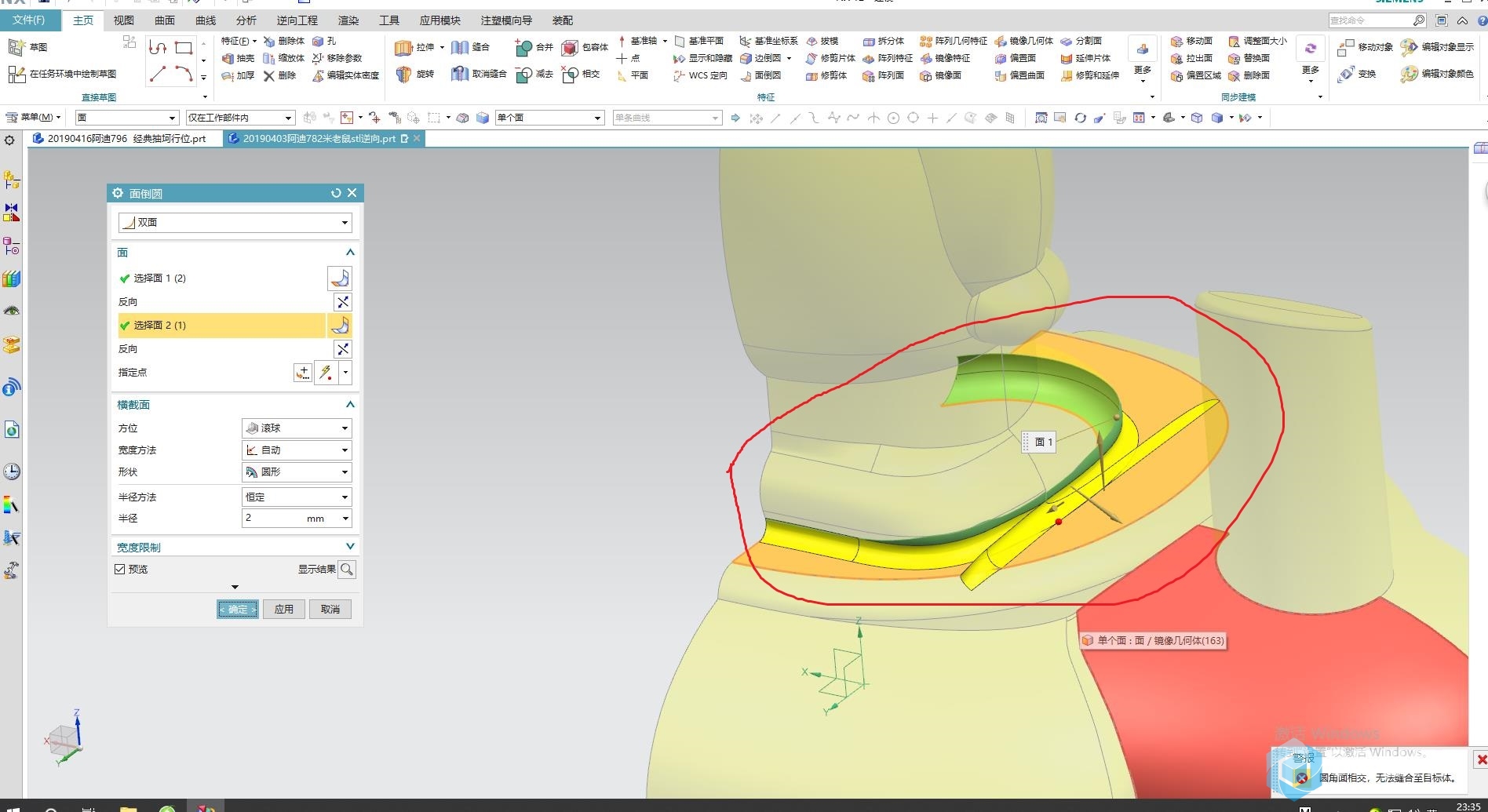This screenshot has height=812, width=1488.
Task: Click the 加厚 thicken icon
Action: pos(228,75)
